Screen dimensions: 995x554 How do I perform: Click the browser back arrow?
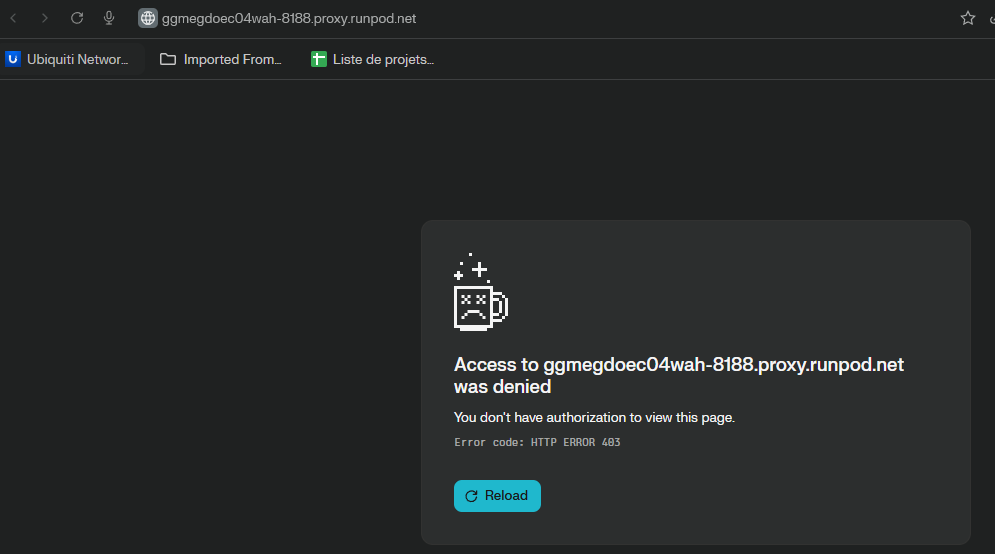tap(13, 18)
